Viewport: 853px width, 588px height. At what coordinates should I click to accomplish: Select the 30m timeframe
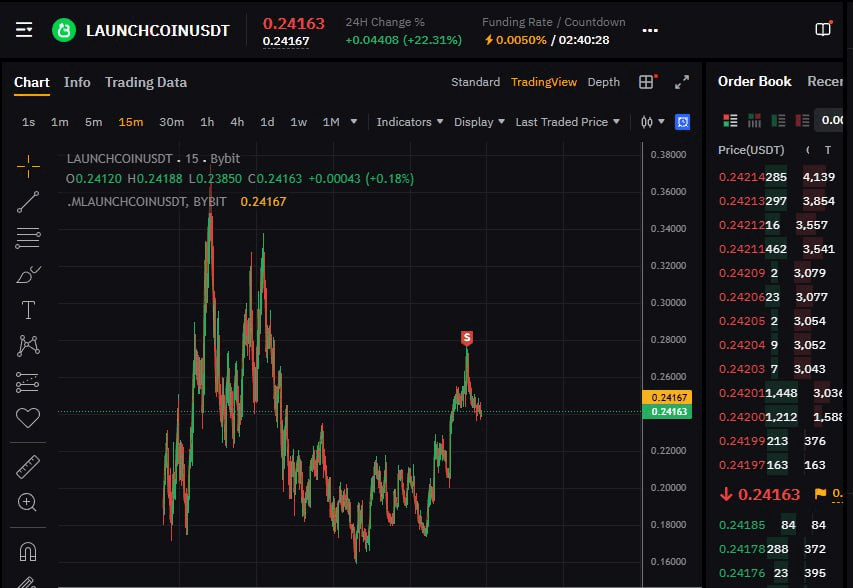click(x=171, y=122)
